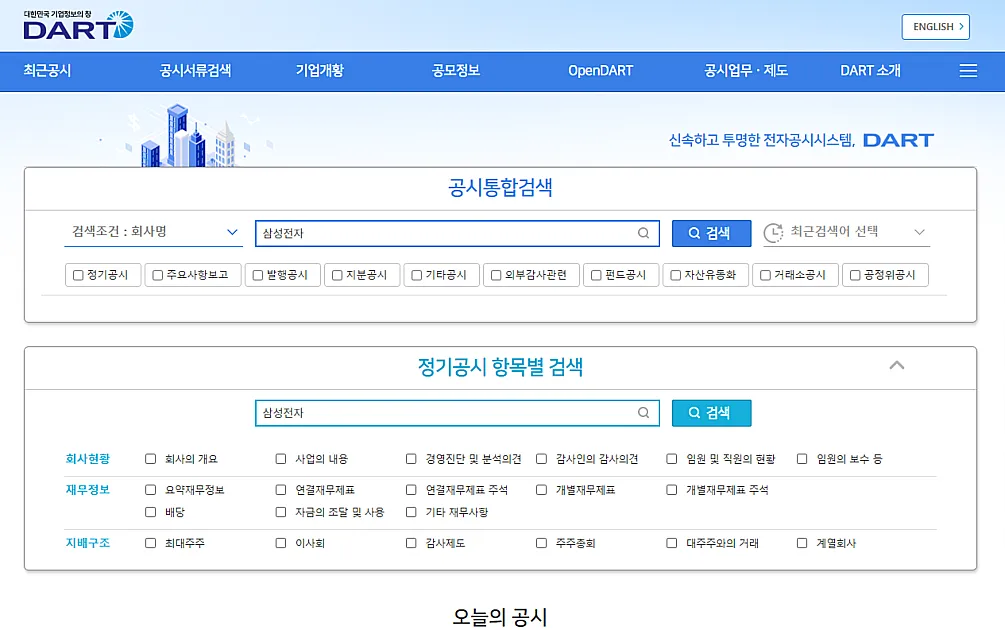
Task: Focus 공시통합검색 company name input field
Action: (457, 233)
